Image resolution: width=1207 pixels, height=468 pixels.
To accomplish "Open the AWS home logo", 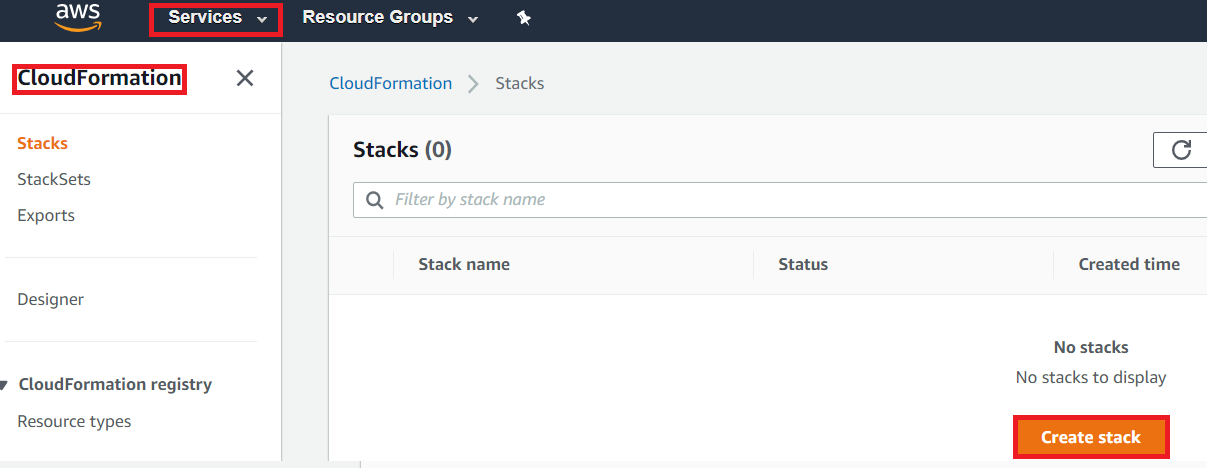I will pyautogui.click(x=79, y=17).
